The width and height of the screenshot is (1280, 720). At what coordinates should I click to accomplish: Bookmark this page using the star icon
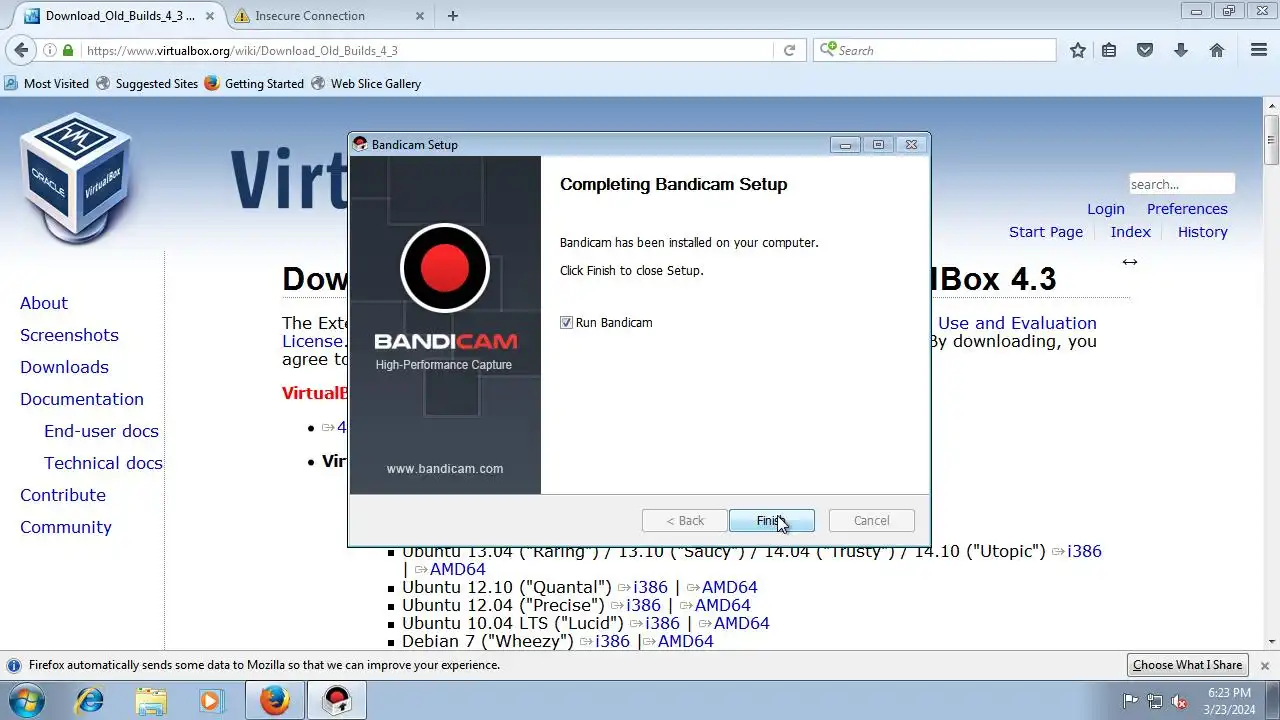coord(1078,50)
